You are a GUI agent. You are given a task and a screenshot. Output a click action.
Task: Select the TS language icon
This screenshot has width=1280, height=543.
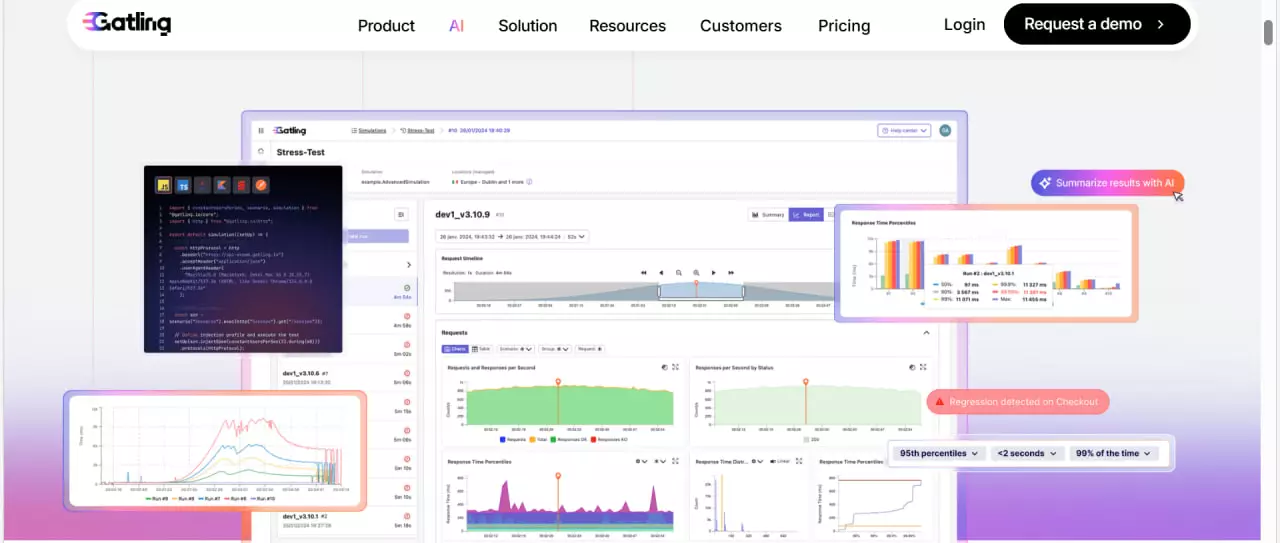click(183, 185)
